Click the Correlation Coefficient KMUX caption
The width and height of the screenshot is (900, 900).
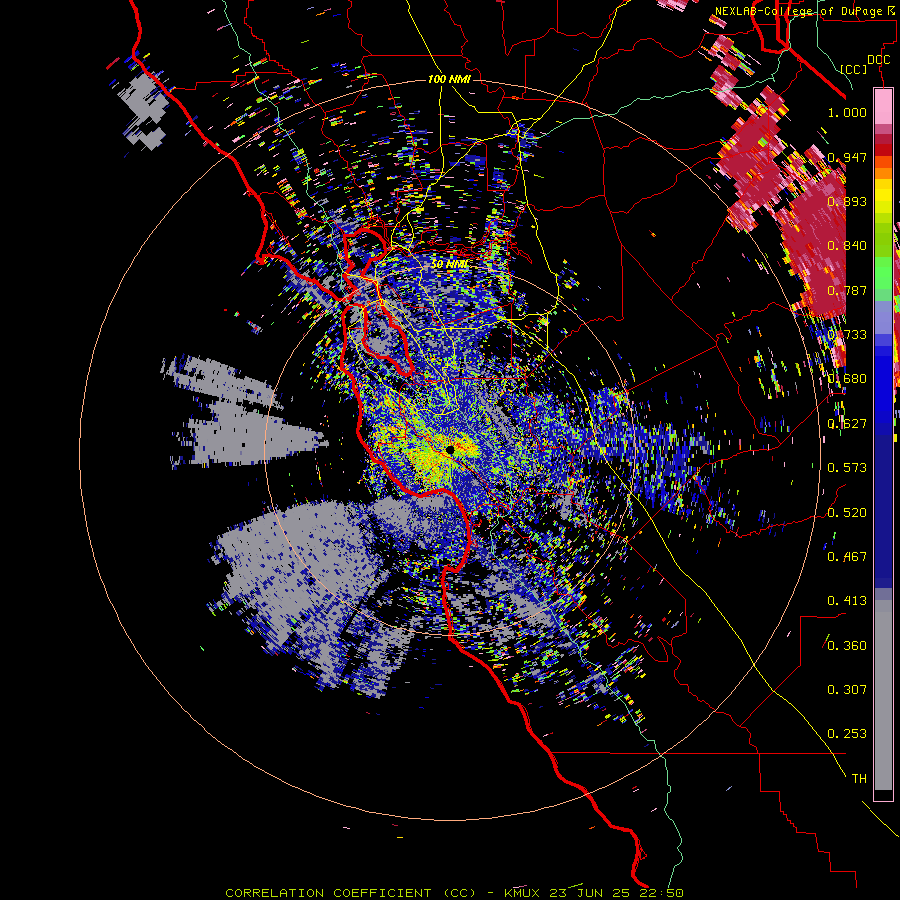point(454,893)
